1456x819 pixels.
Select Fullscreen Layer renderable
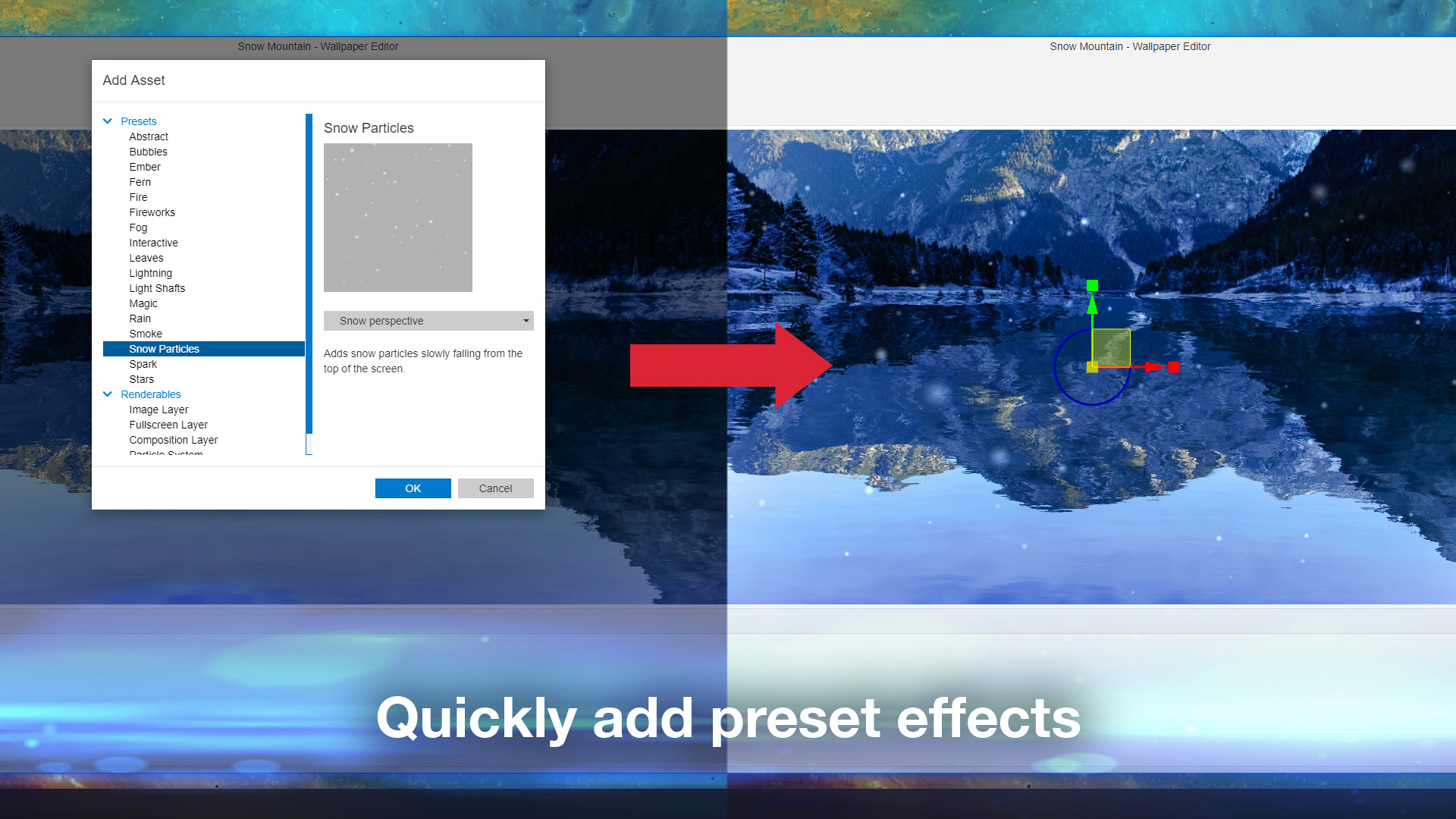pos(168,424)
